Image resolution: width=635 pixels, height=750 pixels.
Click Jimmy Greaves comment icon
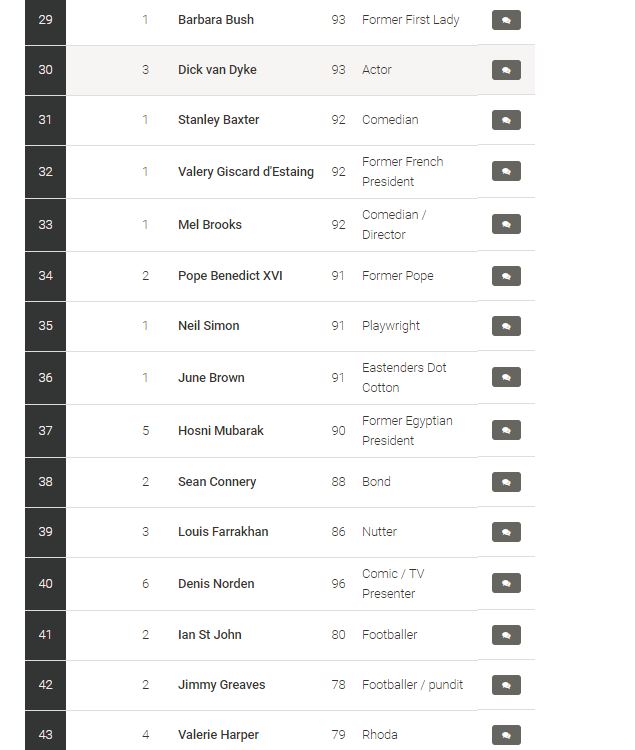(x=506, y=685)
